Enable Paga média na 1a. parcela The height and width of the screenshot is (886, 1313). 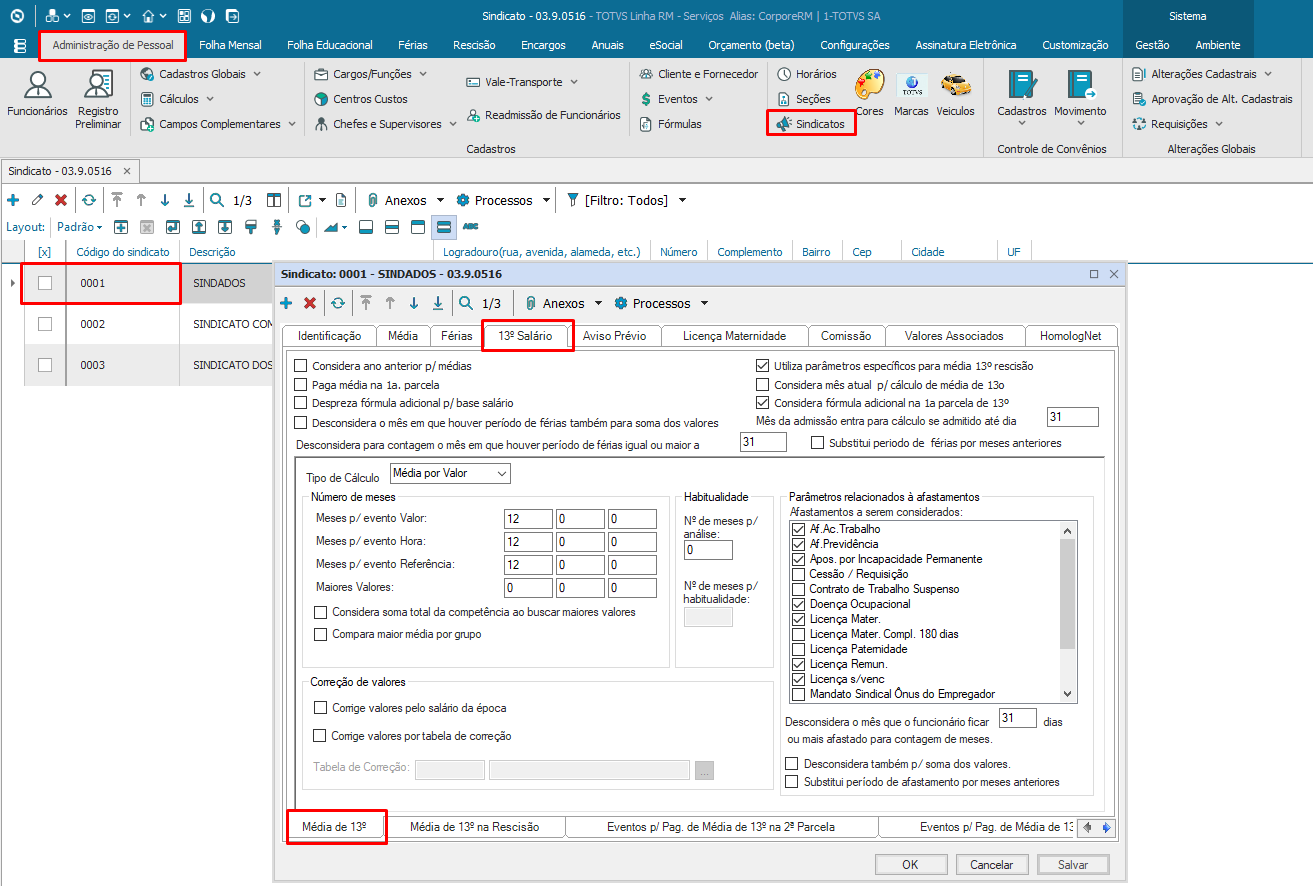301,385
